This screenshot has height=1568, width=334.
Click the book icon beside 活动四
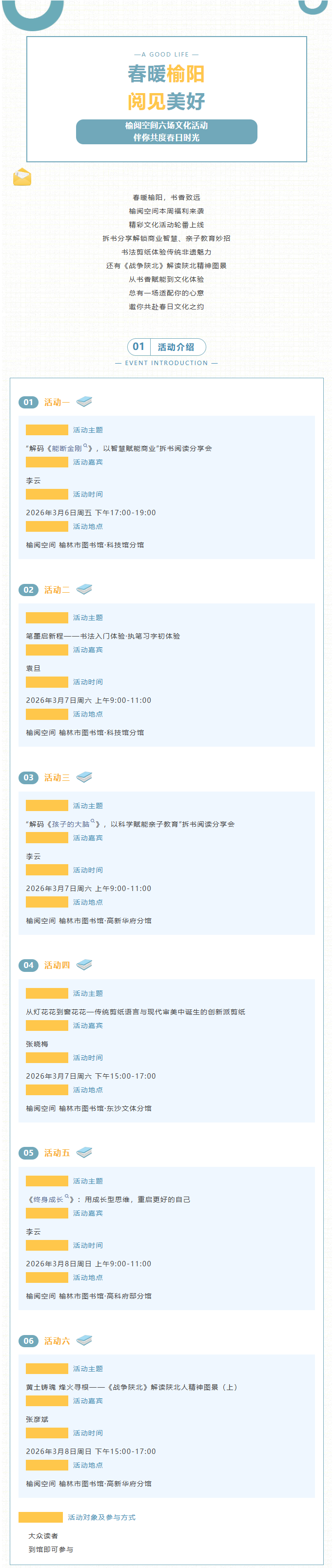tap(84, 964)
